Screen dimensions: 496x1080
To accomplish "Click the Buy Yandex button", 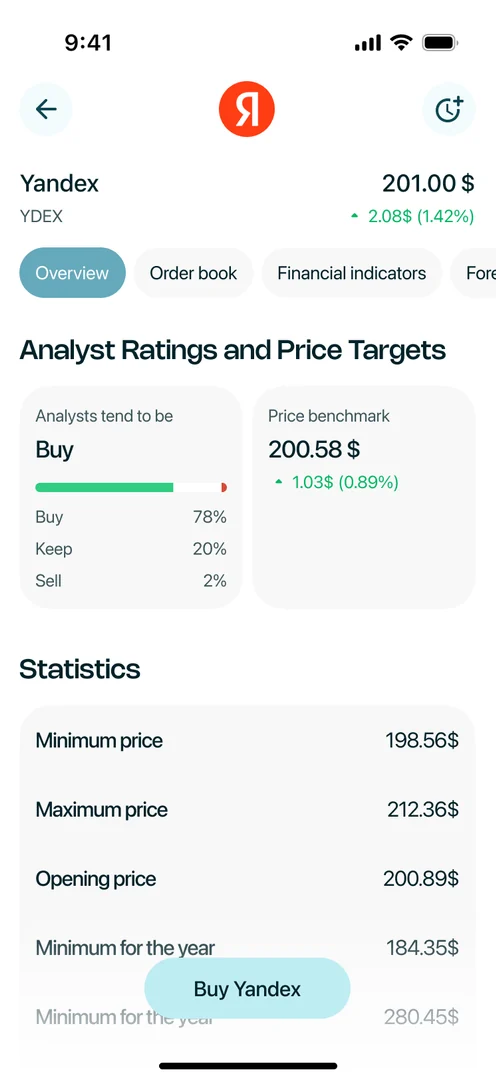I will (x=247, y=988).
